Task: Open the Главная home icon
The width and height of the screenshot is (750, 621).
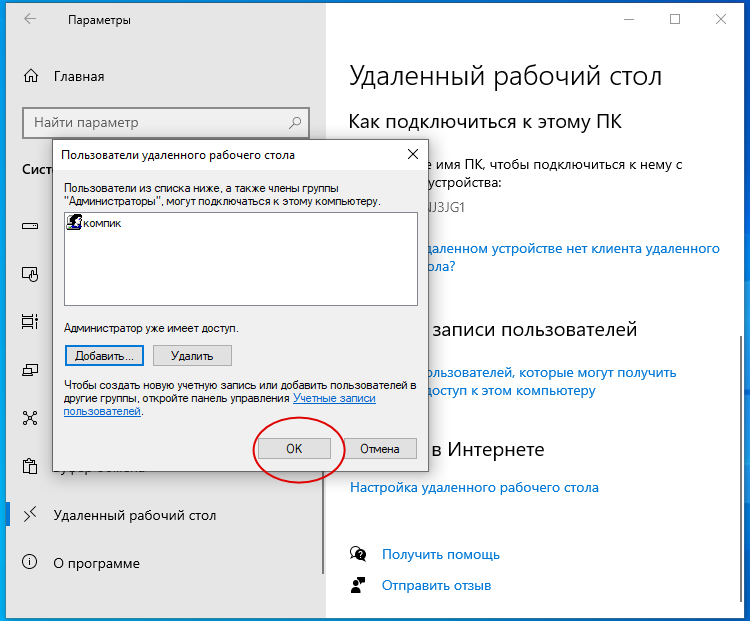Action: [31, 76]
